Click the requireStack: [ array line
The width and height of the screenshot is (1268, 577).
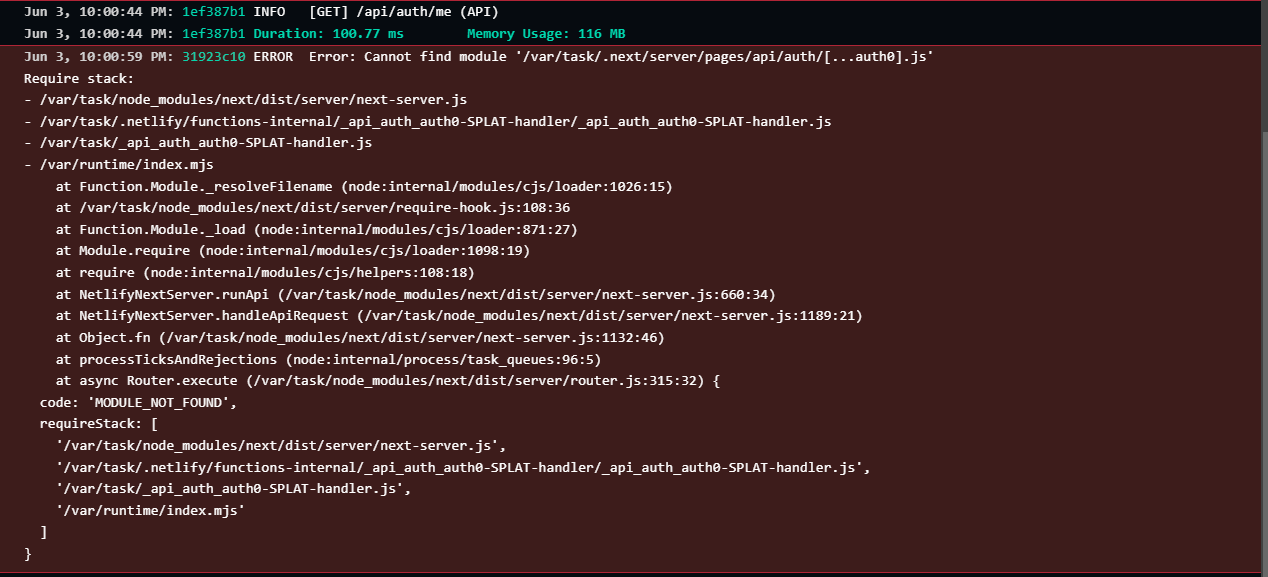coord(98,424)
